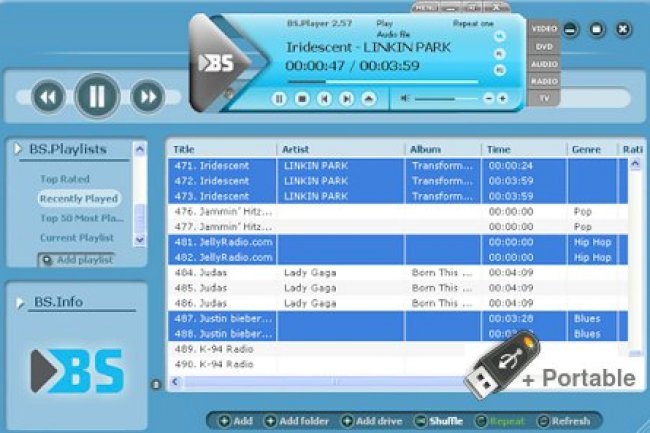650x433 pixels.
Task: Toggle Repeat mode in bottom toolbar
Action: click(500, 421)
